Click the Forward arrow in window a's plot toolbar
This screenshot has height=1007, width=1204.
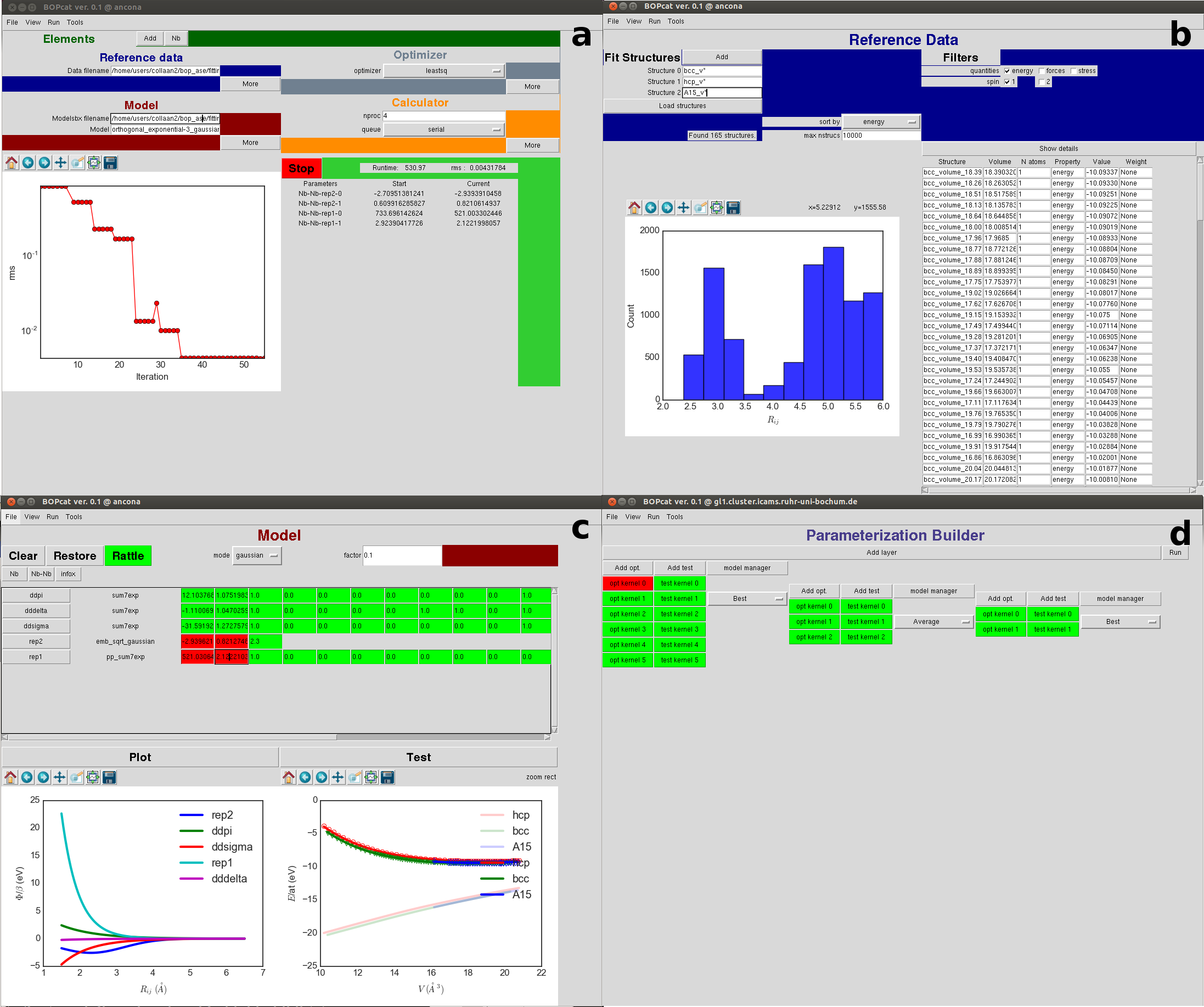[44, 163]
